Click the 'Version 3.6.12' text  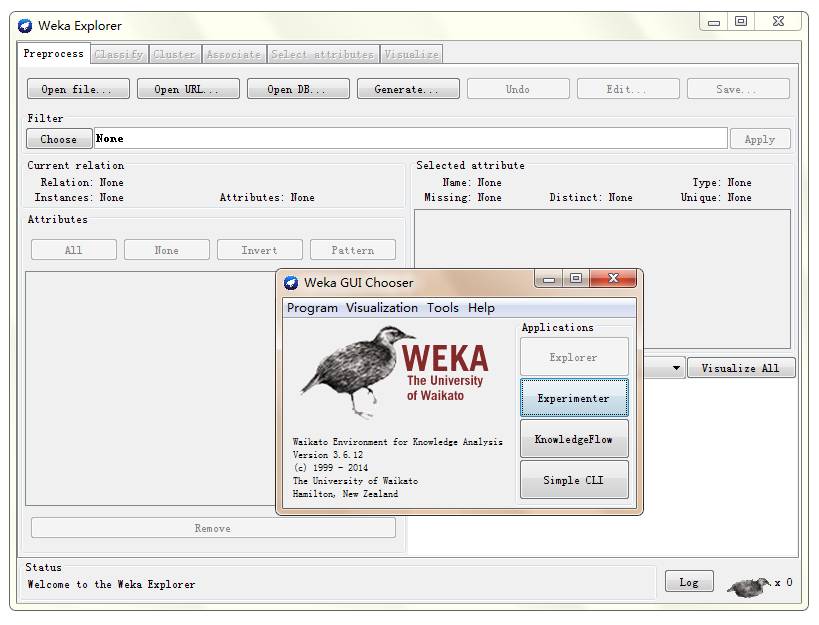(x=327, y=455)
